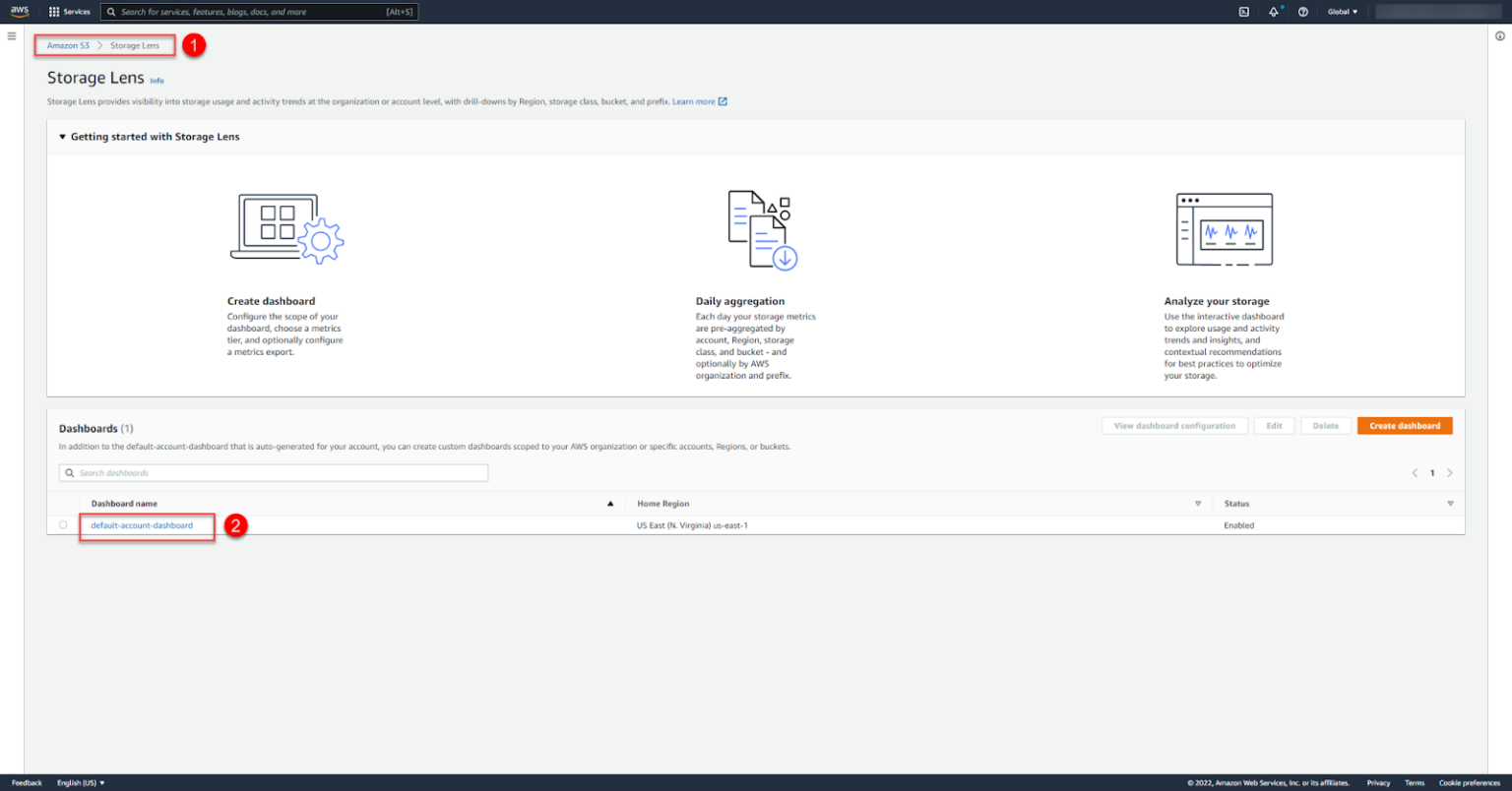Click the Learn more external link icon
Screen dimensions: 1512x791
click(x=723, y=101)
